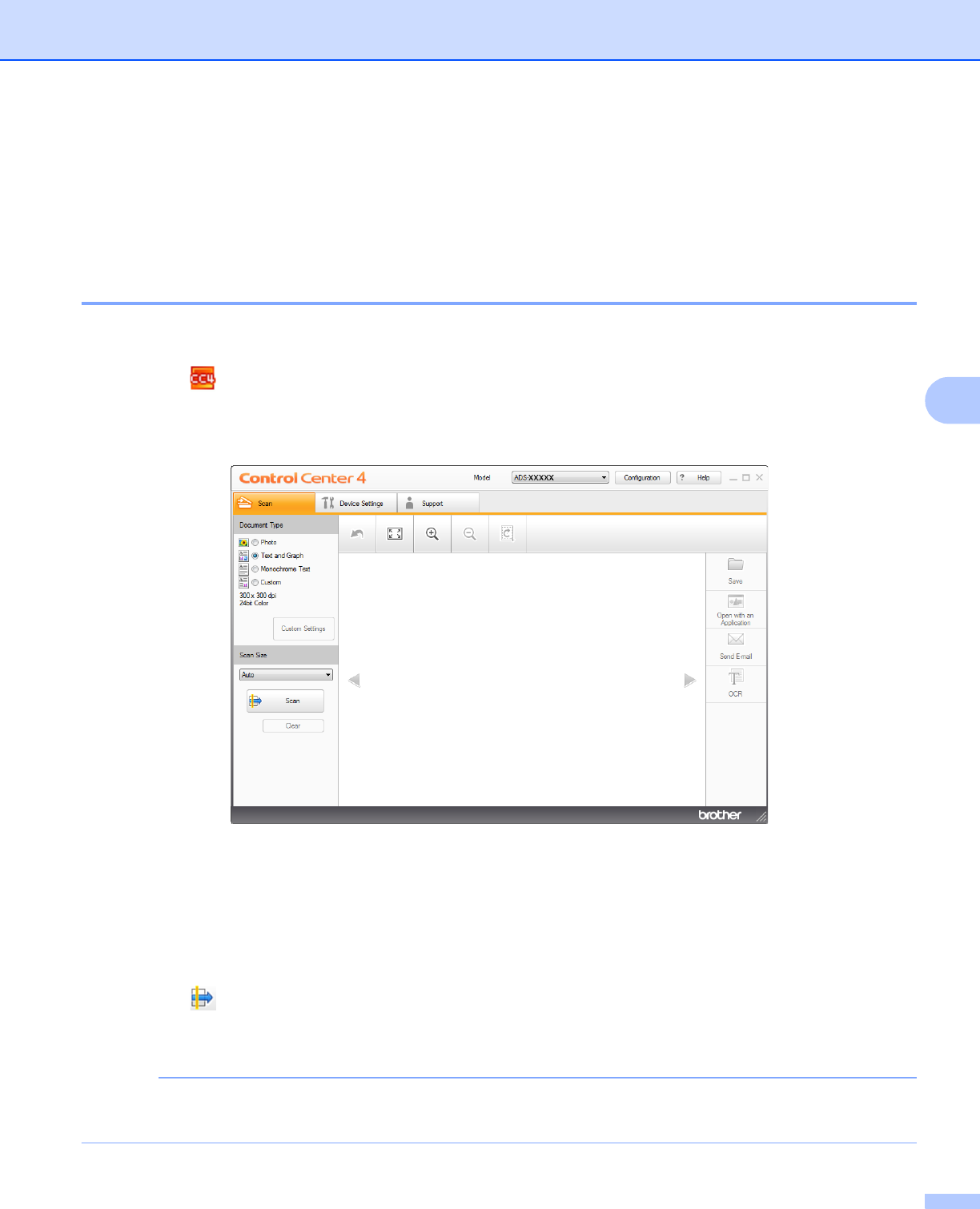
Task: Expand the Scan Size Auto dropdown
Action: coord(286,675)
